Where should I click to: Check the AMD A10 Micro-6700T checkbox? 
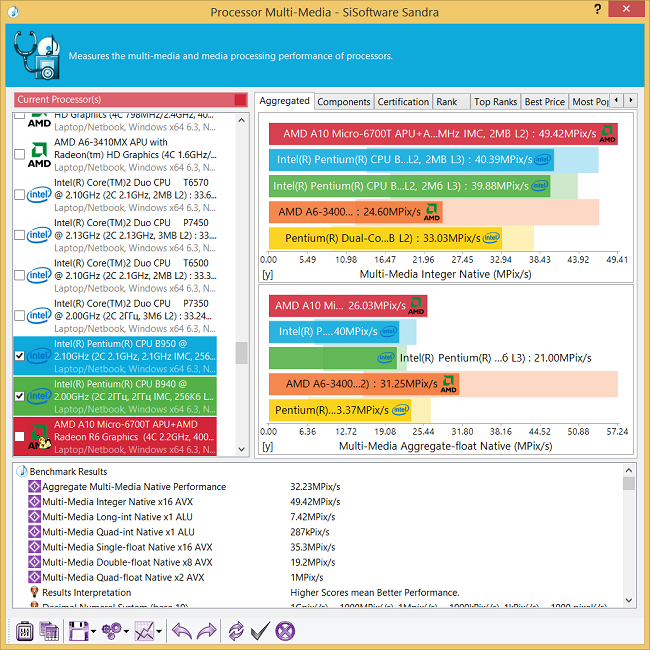click(19, 436)
